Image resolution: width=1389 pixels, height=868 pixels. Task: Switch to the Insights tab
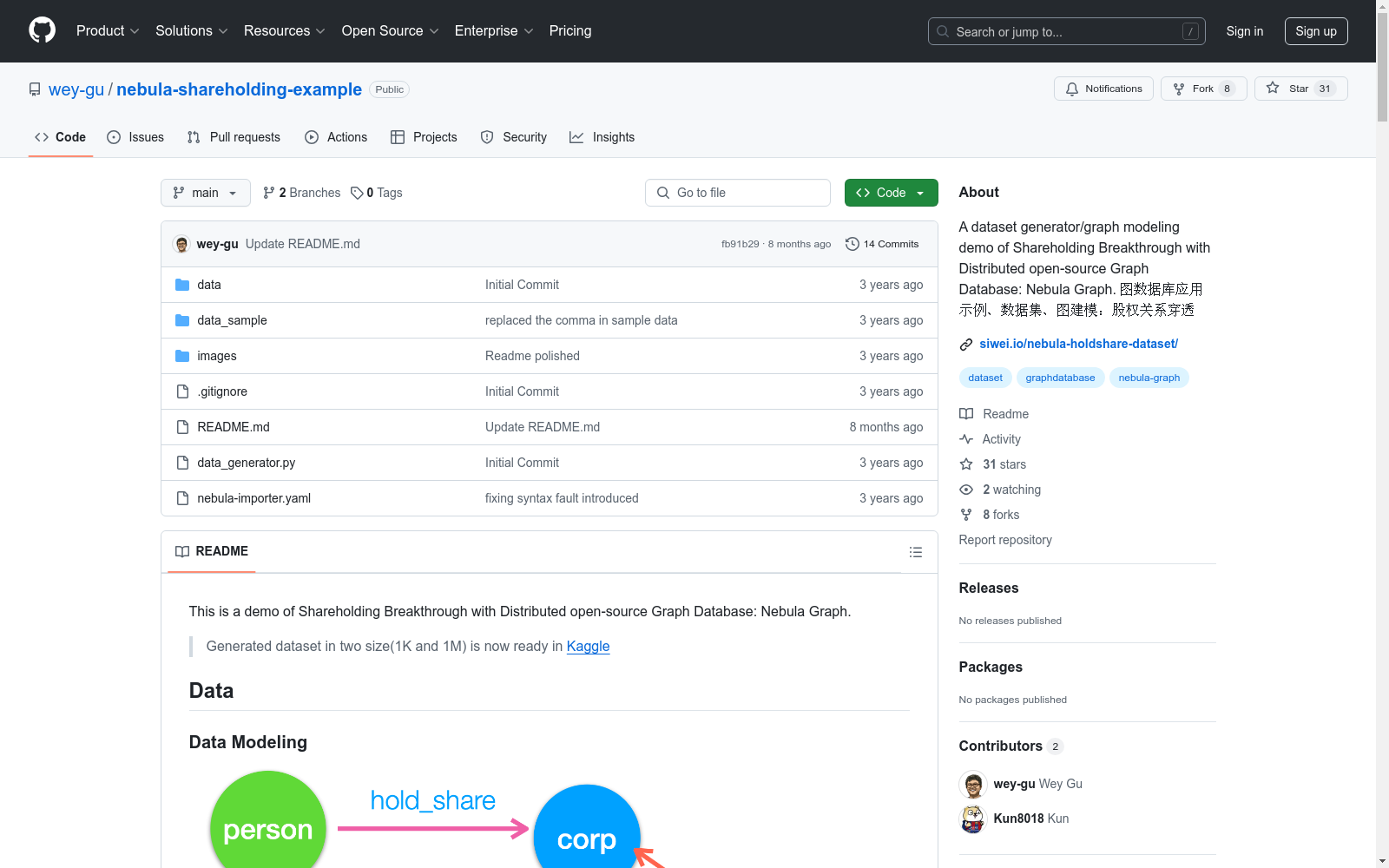point(602,137)
